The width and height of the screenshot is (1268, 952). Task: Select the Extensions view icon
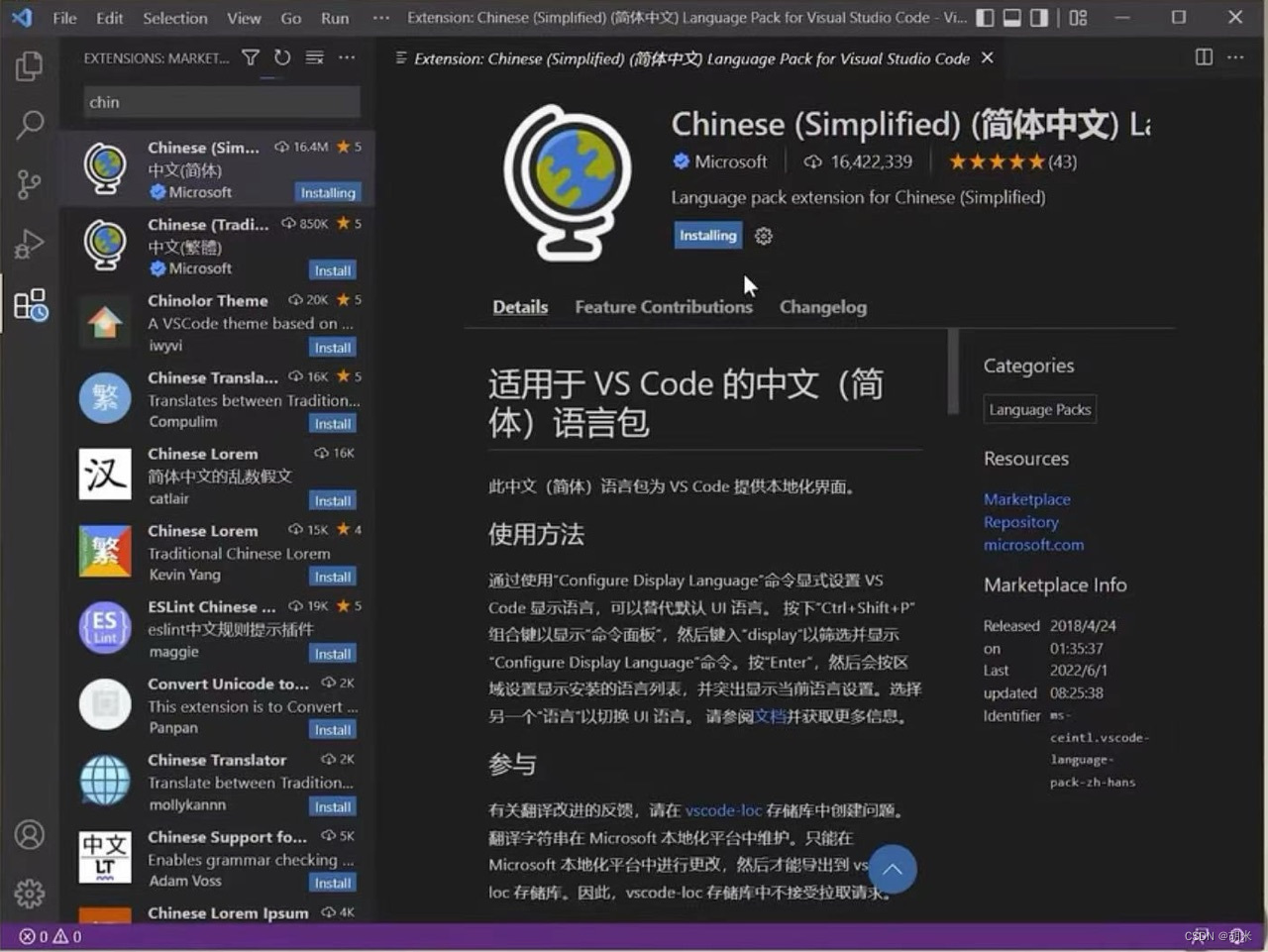click(30, 304)
